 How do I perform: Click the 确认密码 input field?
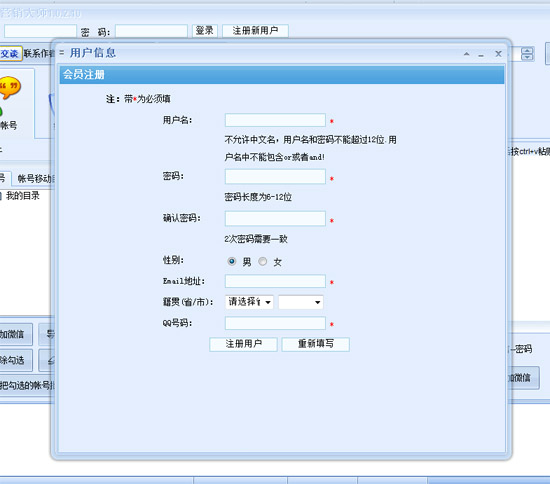275,219
